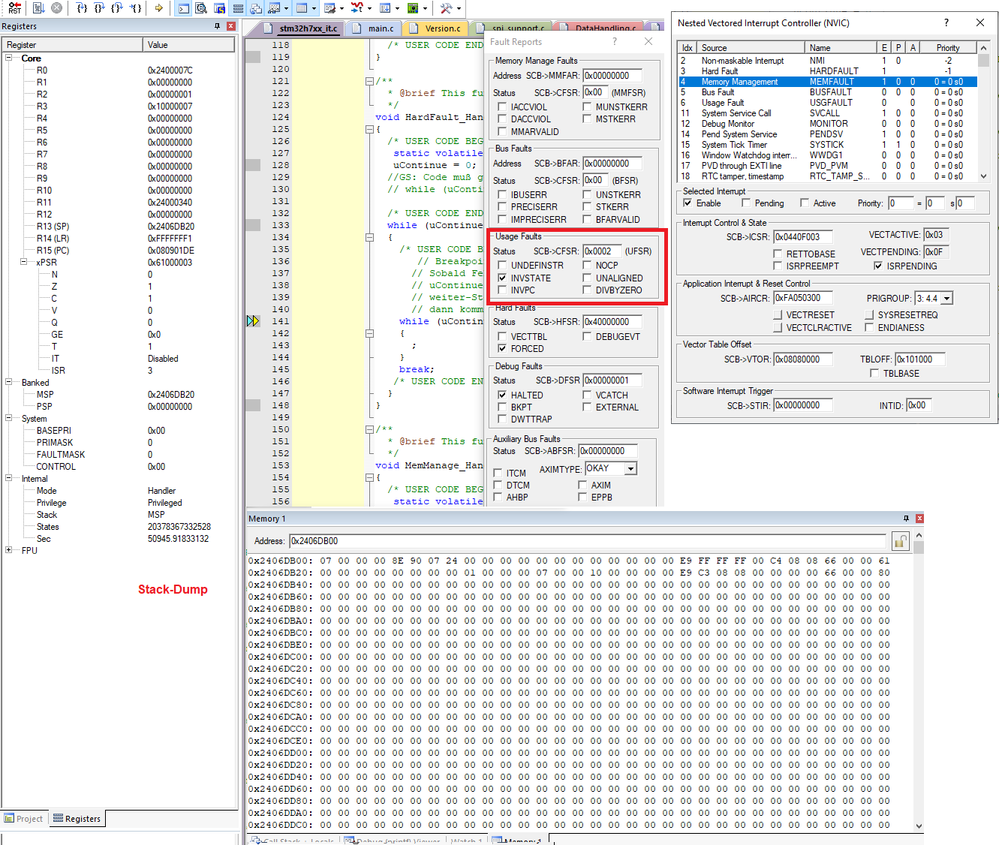Select Memory Management row in NVIC list

(x=827, y=82)
